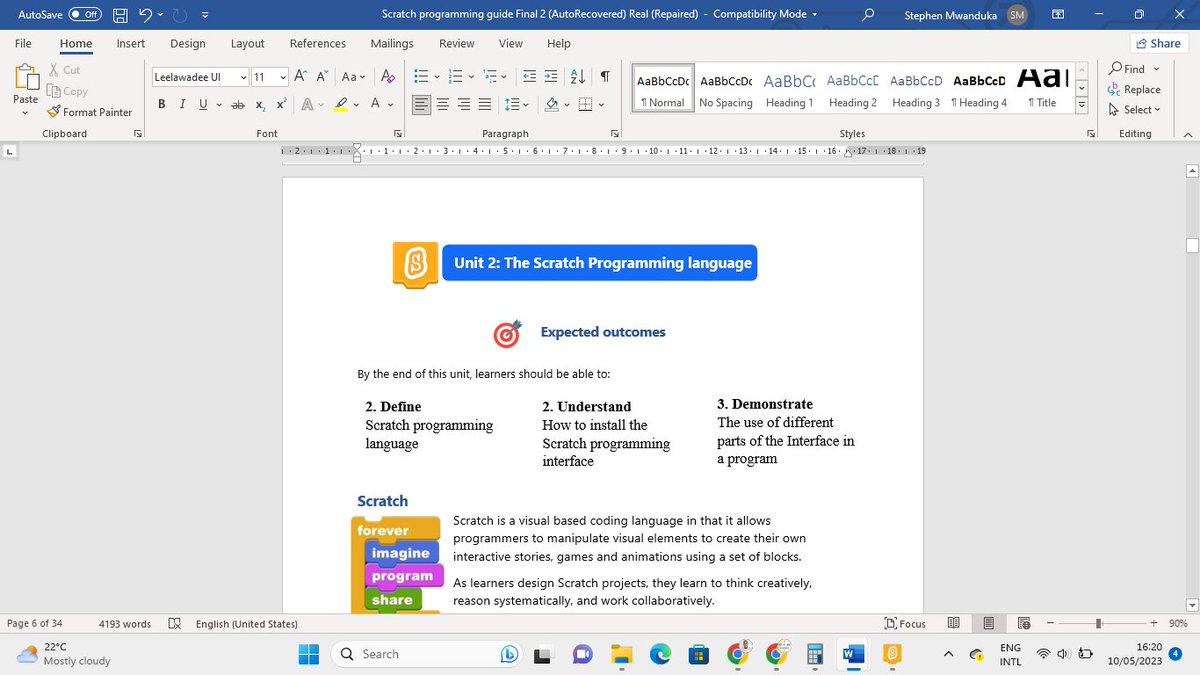Click the strikethrough button
This screenshot has height=675, width=1200.
pyautogui.click(x=237, y=105)
